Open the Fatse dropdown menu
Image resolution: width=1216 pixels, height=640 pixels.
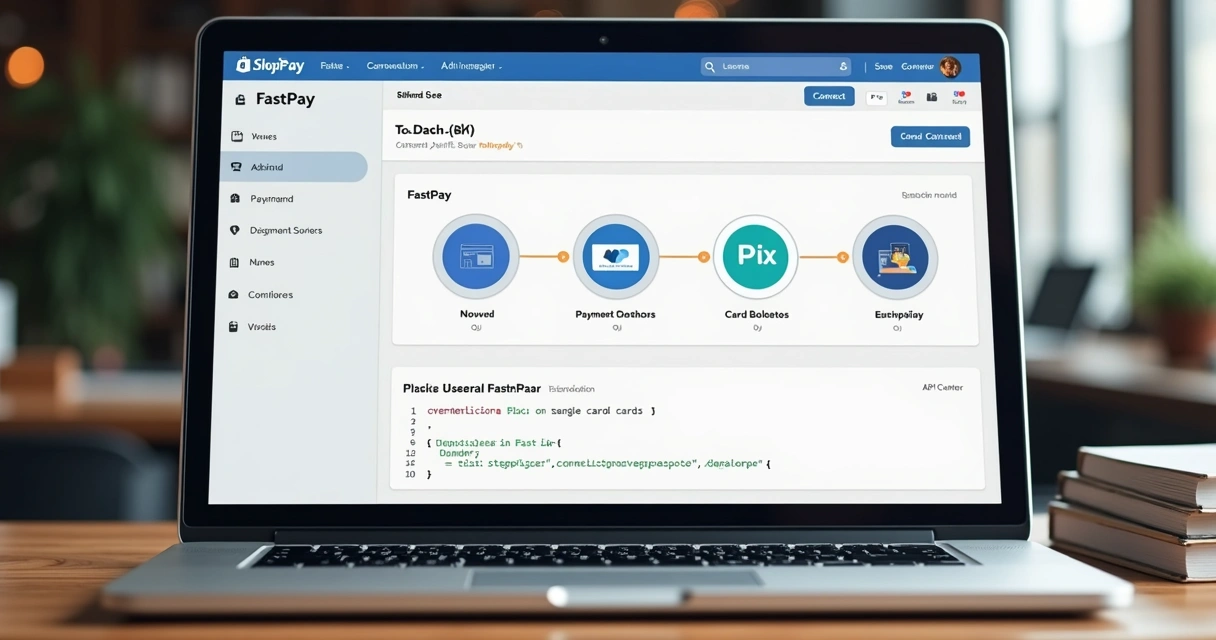tap(334, 65)
